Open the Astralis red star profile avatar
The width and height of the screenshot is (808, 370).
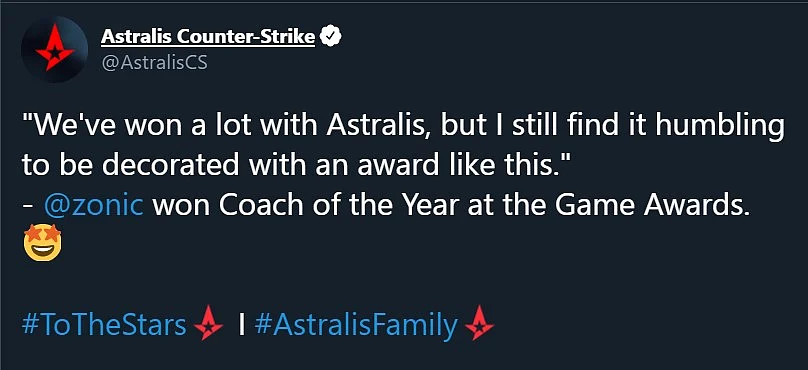coord(55,49)
